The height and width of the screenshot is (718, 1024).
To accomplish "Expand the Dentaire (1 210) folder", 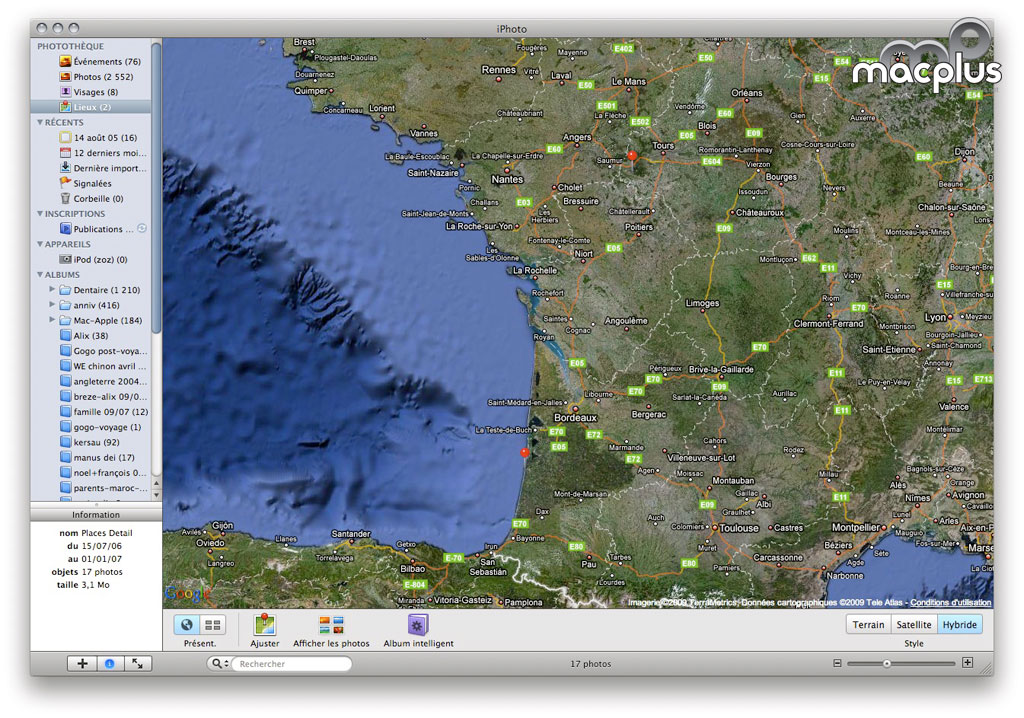I will point(52,289).
